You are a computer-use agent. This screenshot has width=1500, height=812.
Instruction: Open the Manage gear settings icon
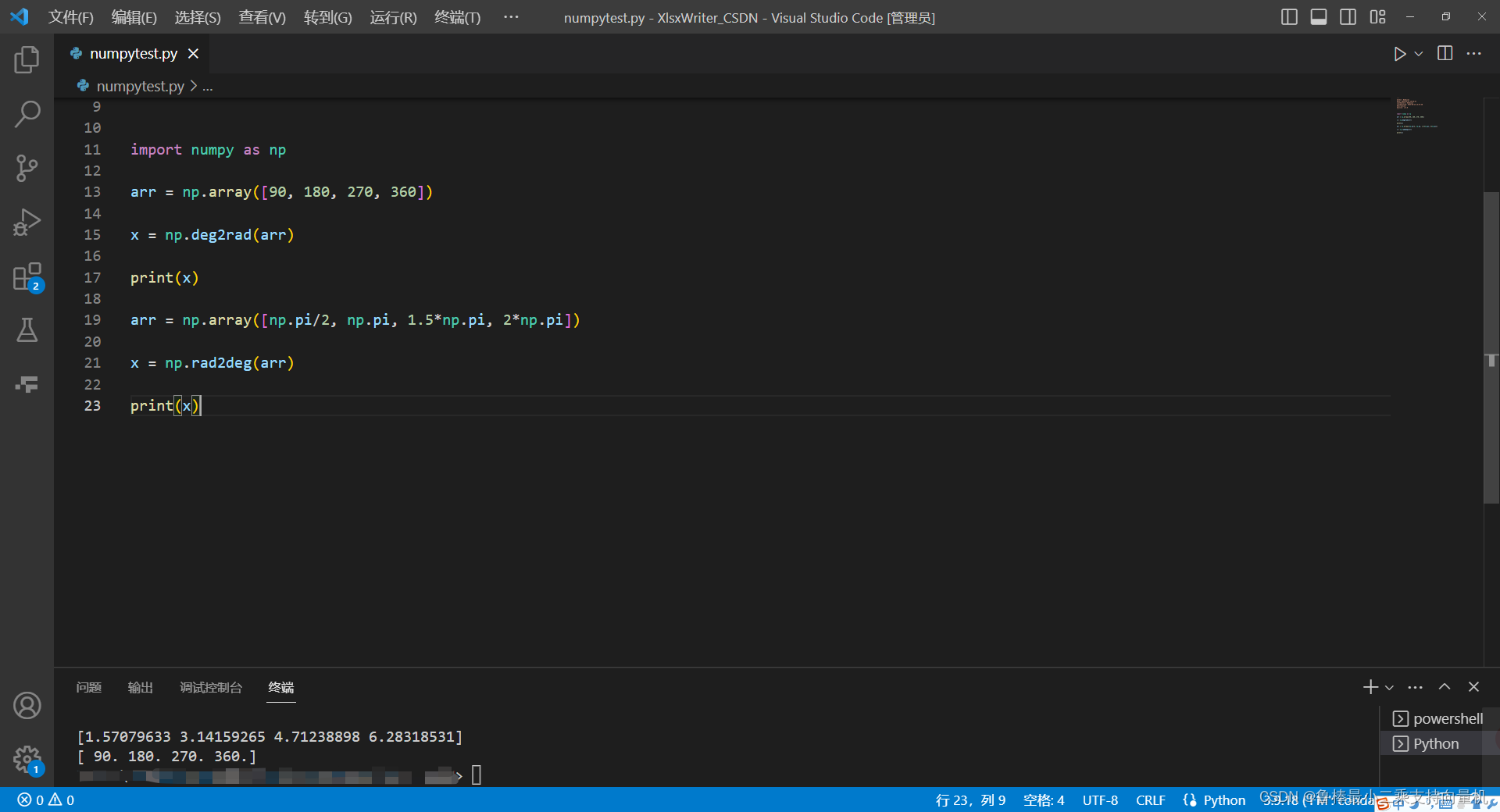click(x=27, y=759)
